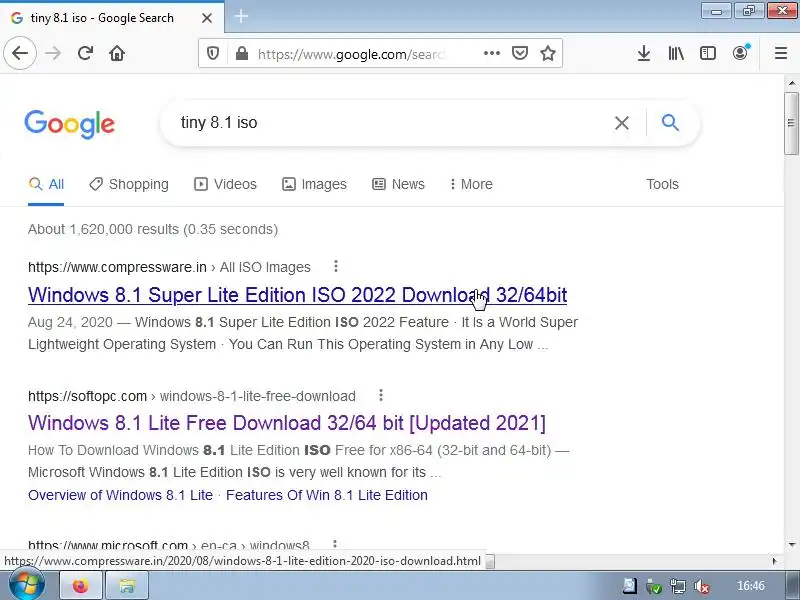The image size is (800, 600).
Task: Click the scrollbar down arrow
Action: pos(791,545)
